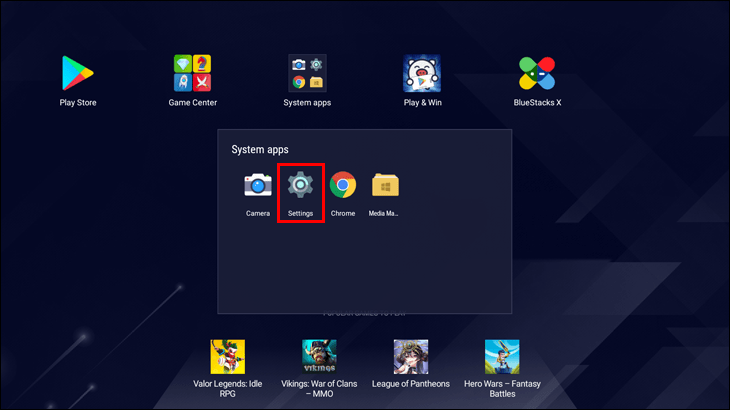Click the "Valor Legends: Idle RPG" title text
The width and height of the screenshot is (730, 410).
(228, 389)
